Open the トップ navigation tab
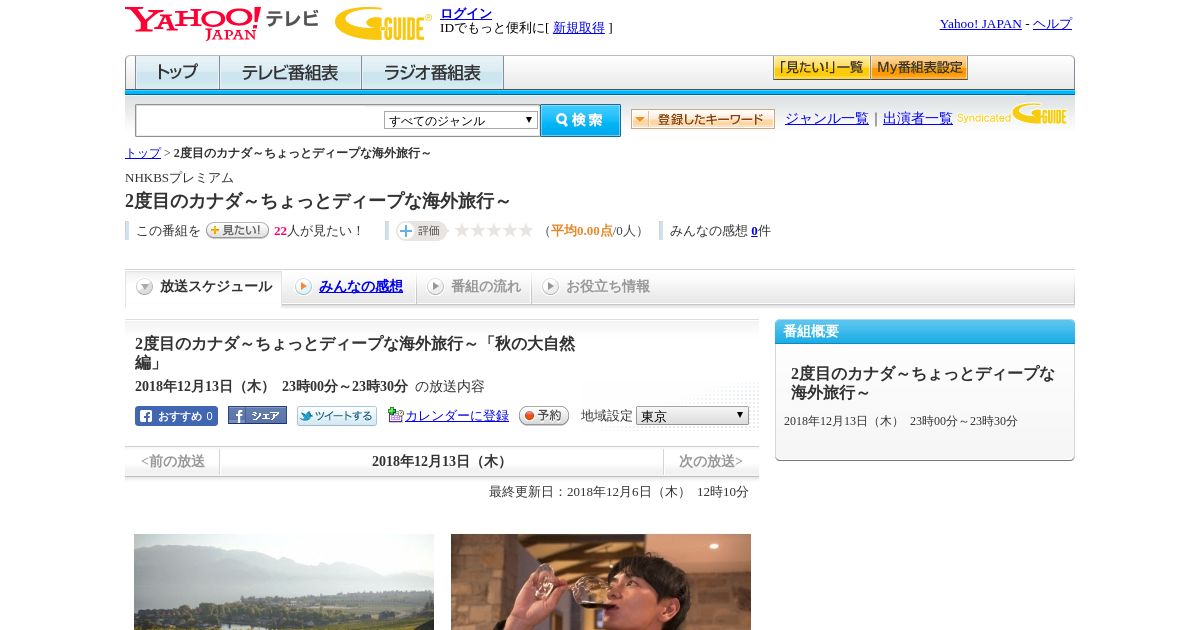 click(177, 73)
